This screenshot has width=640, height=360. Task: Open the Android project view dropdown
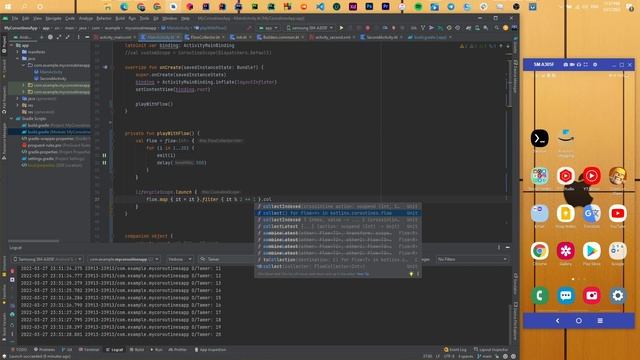[x=24, y=37]
